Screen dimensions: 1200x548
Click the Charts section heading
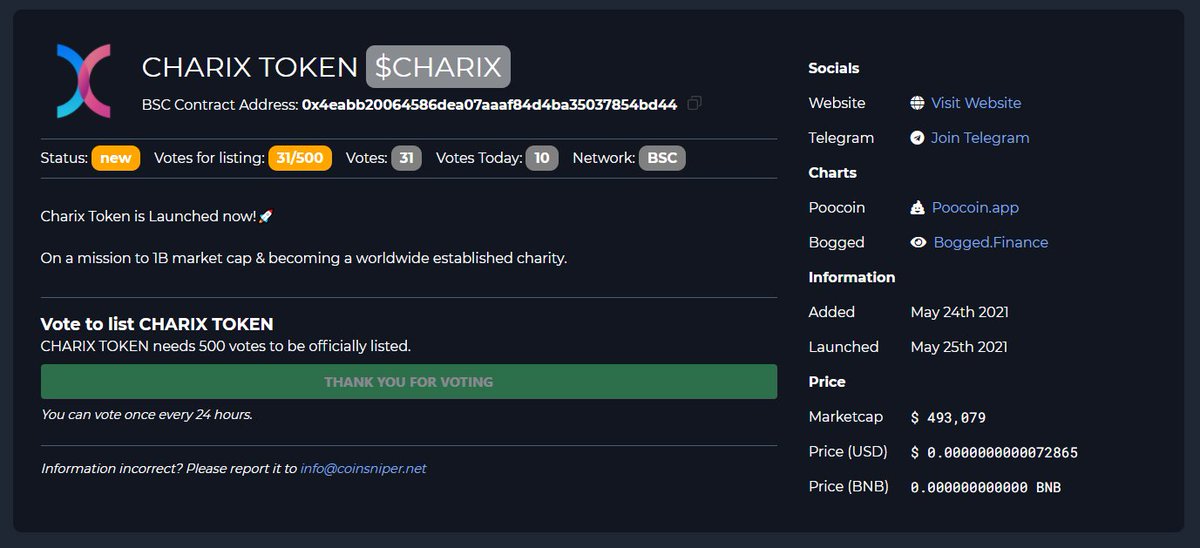point(833,173)
